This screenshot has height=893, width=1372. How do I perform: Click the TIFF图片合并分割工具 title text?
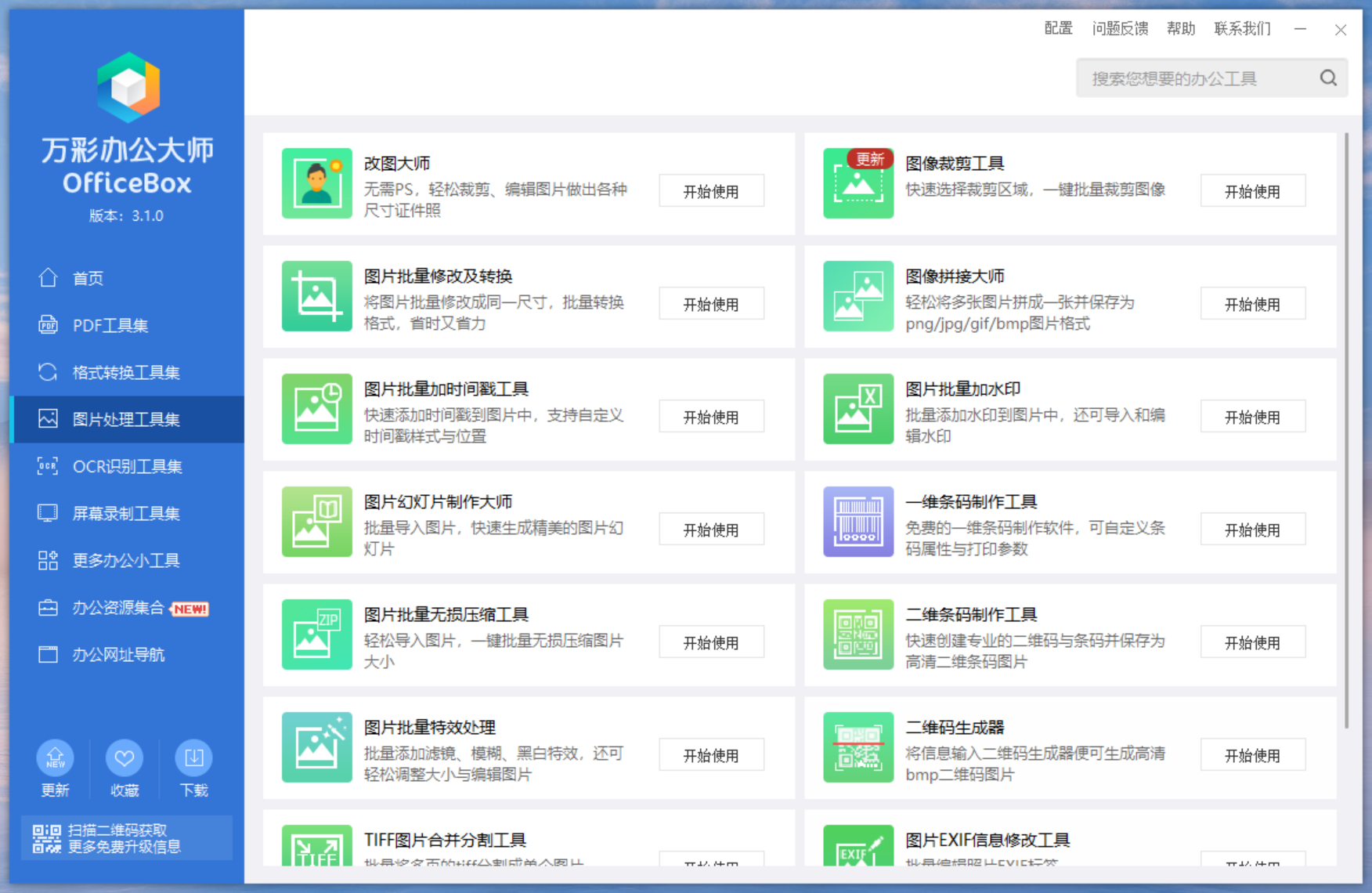[x=445, y=840]
